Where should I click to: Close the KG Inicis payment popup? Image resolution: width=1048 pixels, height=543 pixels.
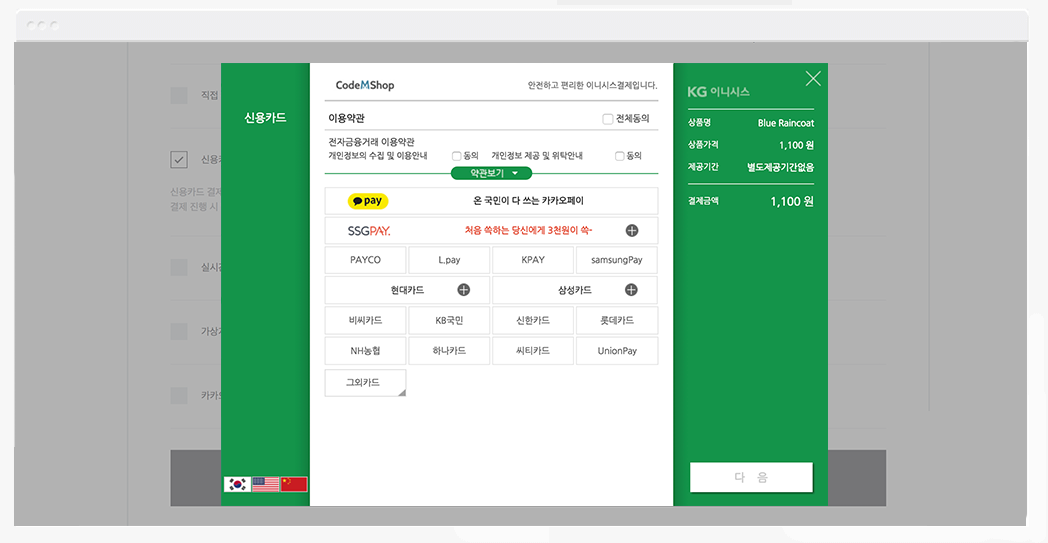pos(813,78)
